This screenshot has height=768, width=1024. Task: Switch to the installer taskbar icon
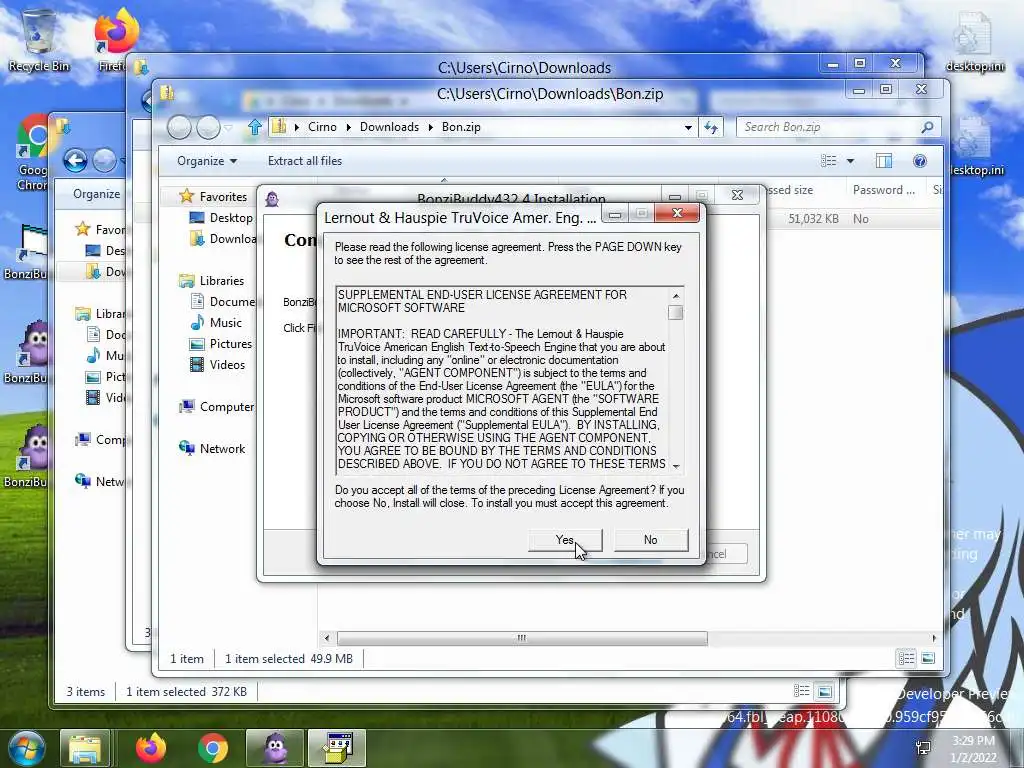point(337,748)
